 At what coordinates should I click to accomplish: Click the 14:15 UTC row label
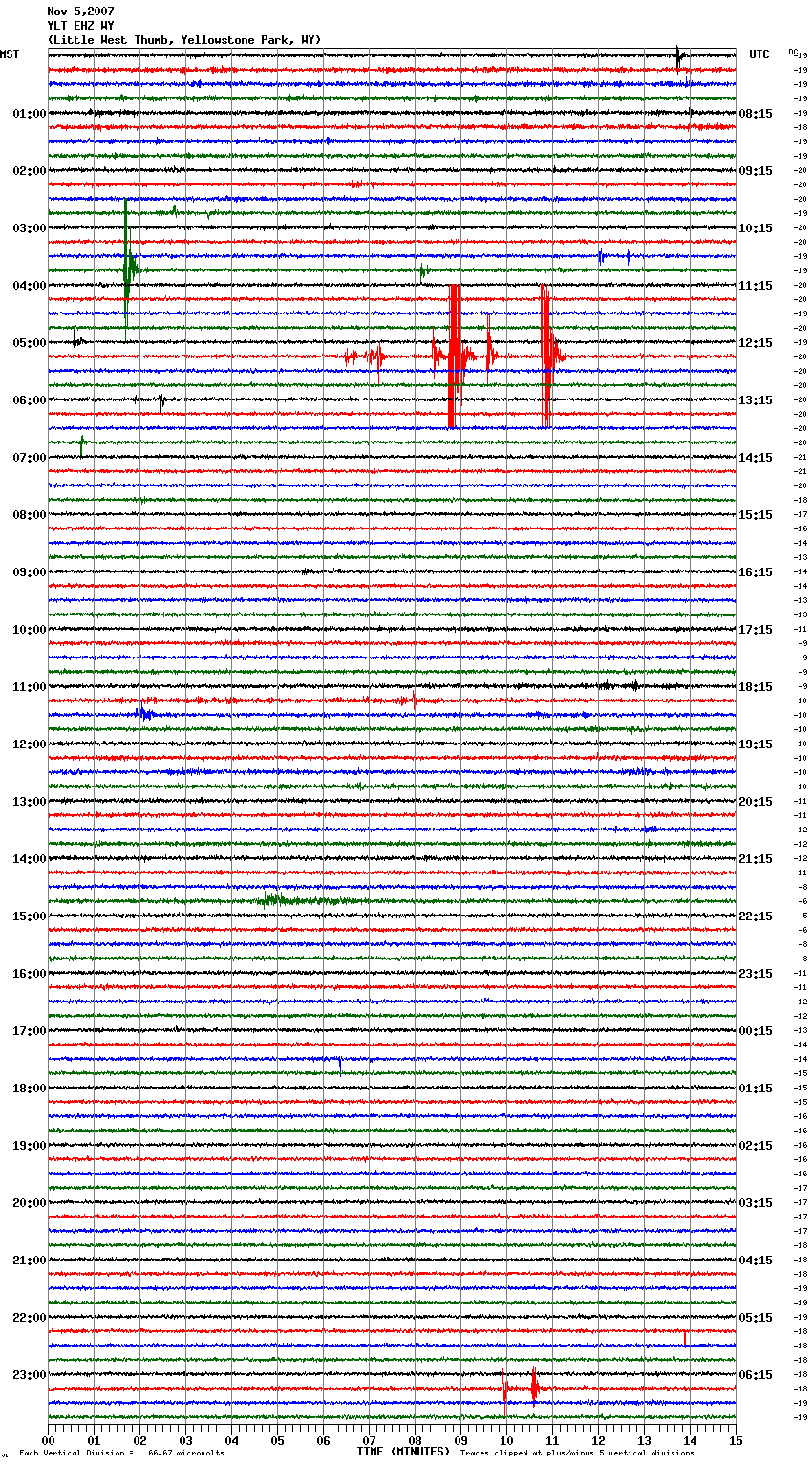(756, 458)
